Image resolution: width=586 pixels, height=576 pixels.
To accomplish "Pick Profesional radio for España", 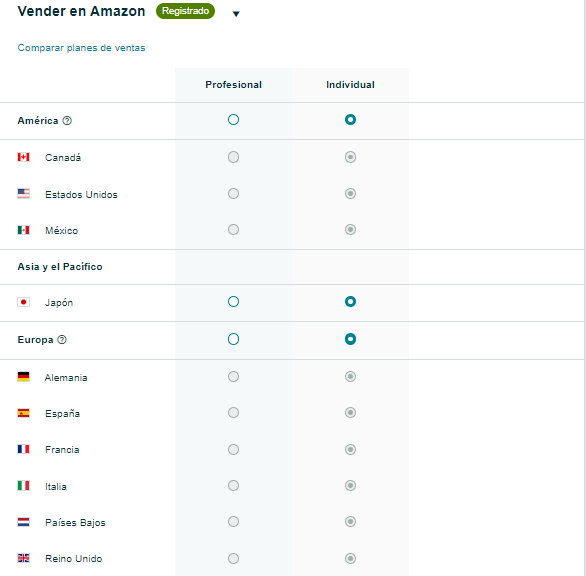I will [233, 413].
